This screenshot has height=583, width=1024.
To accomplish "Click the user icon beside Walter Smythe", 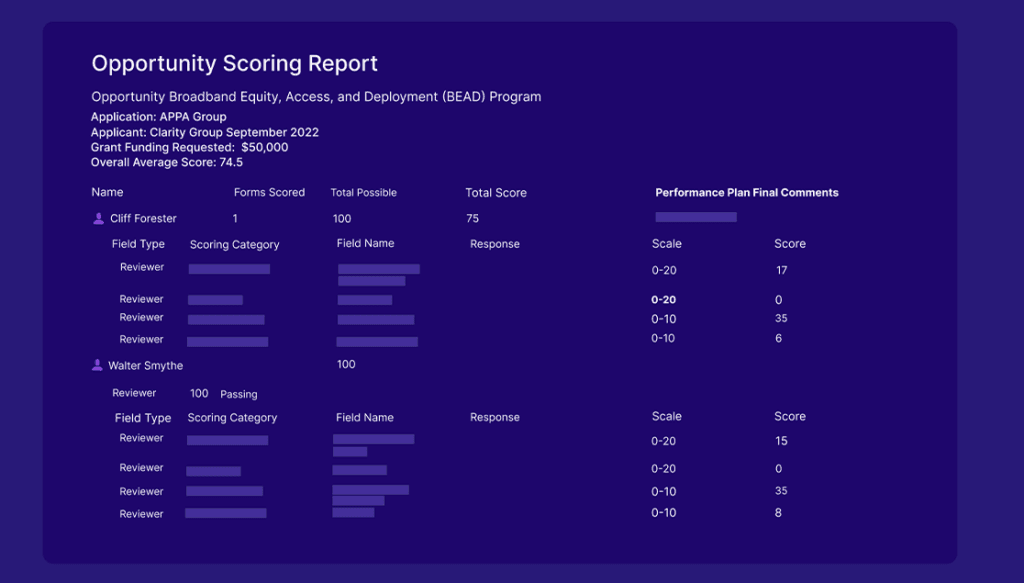I will [x=98, y=366].
